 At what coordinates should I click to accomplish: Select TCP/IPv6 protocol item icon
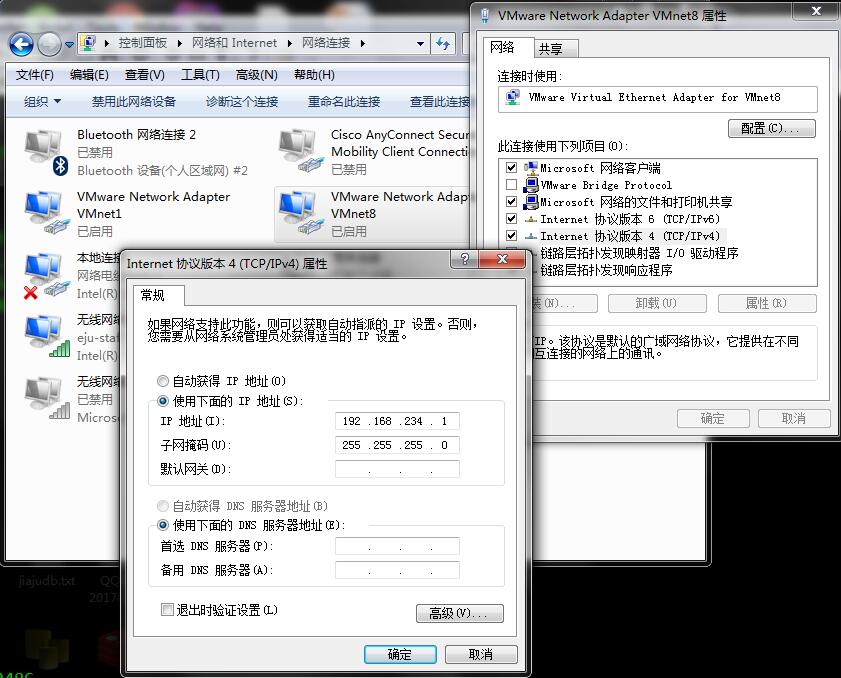[530, 219]
